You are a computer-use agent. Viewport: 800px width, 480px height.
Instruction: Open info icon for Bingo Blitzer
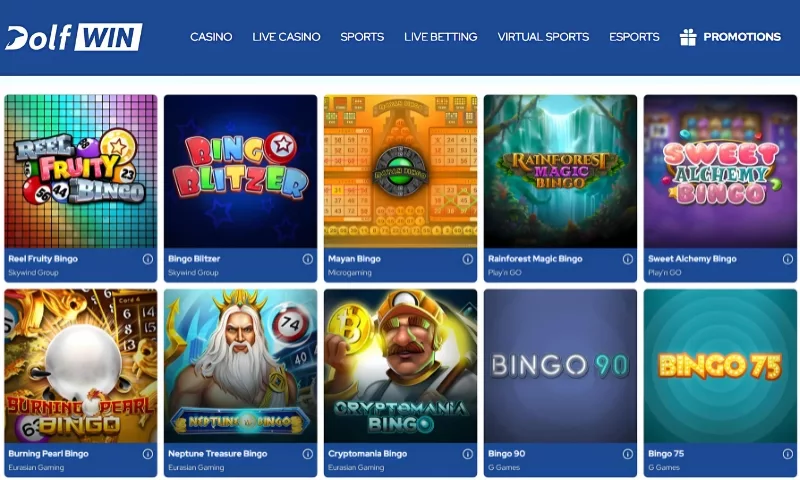[308, 259]
